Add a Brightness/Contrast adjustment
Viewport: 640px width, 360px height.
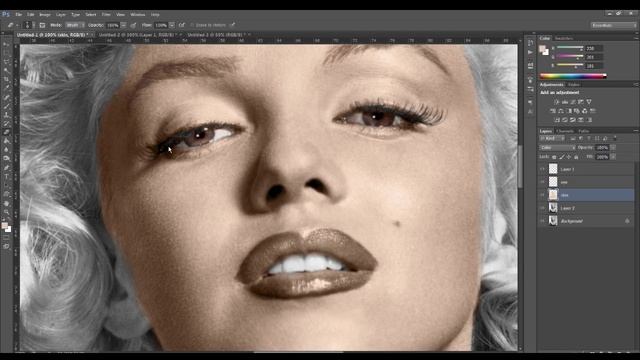point(557,102)
